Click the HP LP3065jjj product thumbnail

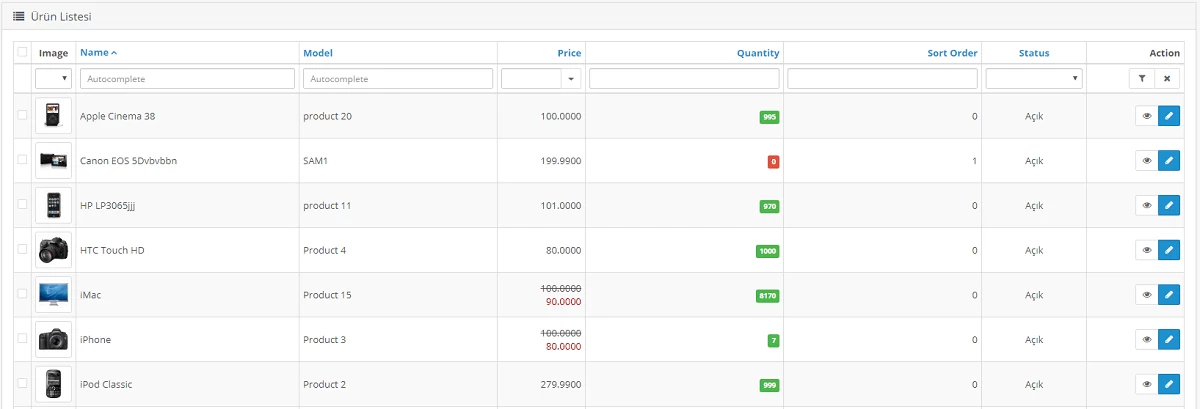pyautogui.click(x=53, y=206)
